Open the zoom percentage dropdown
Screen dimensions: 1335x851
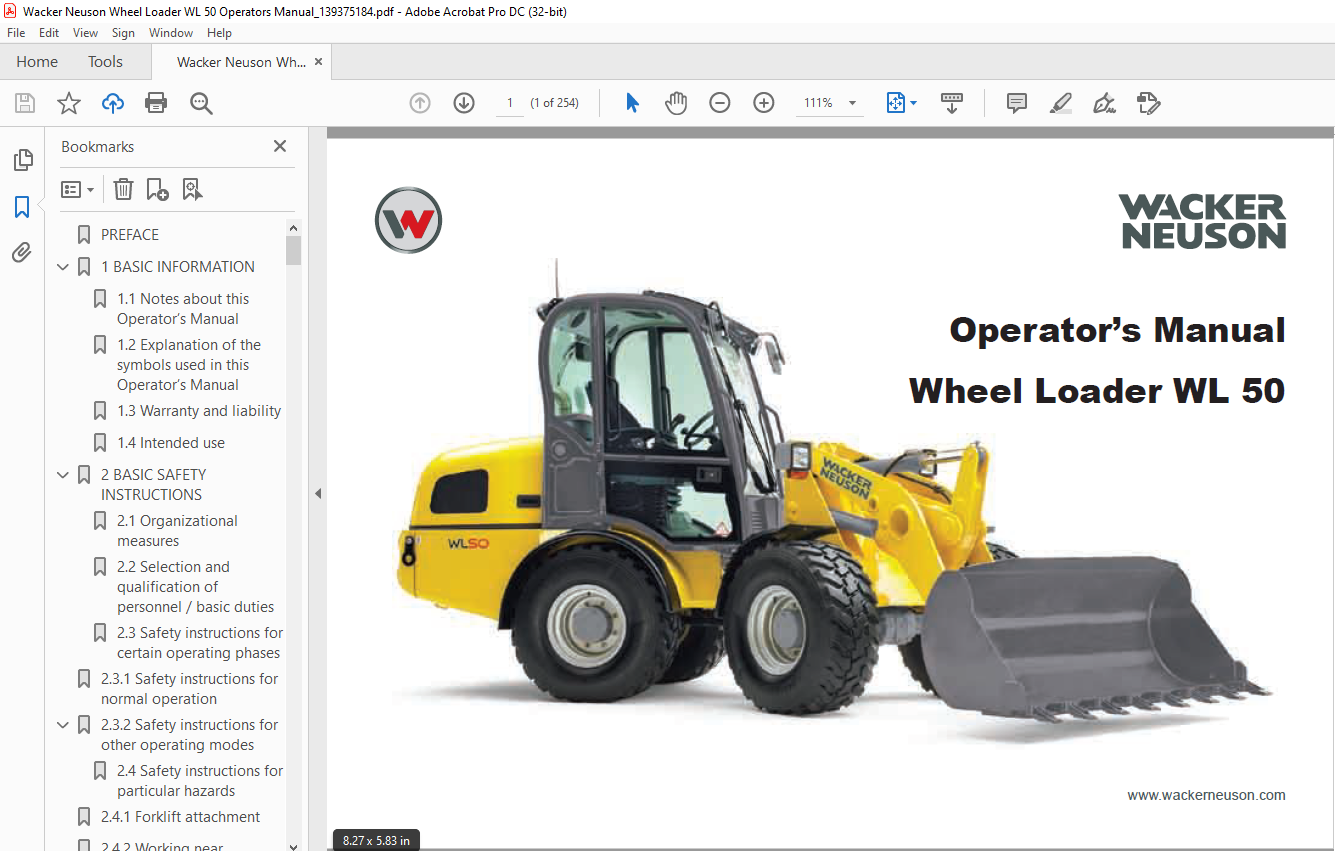coord(853,103)
